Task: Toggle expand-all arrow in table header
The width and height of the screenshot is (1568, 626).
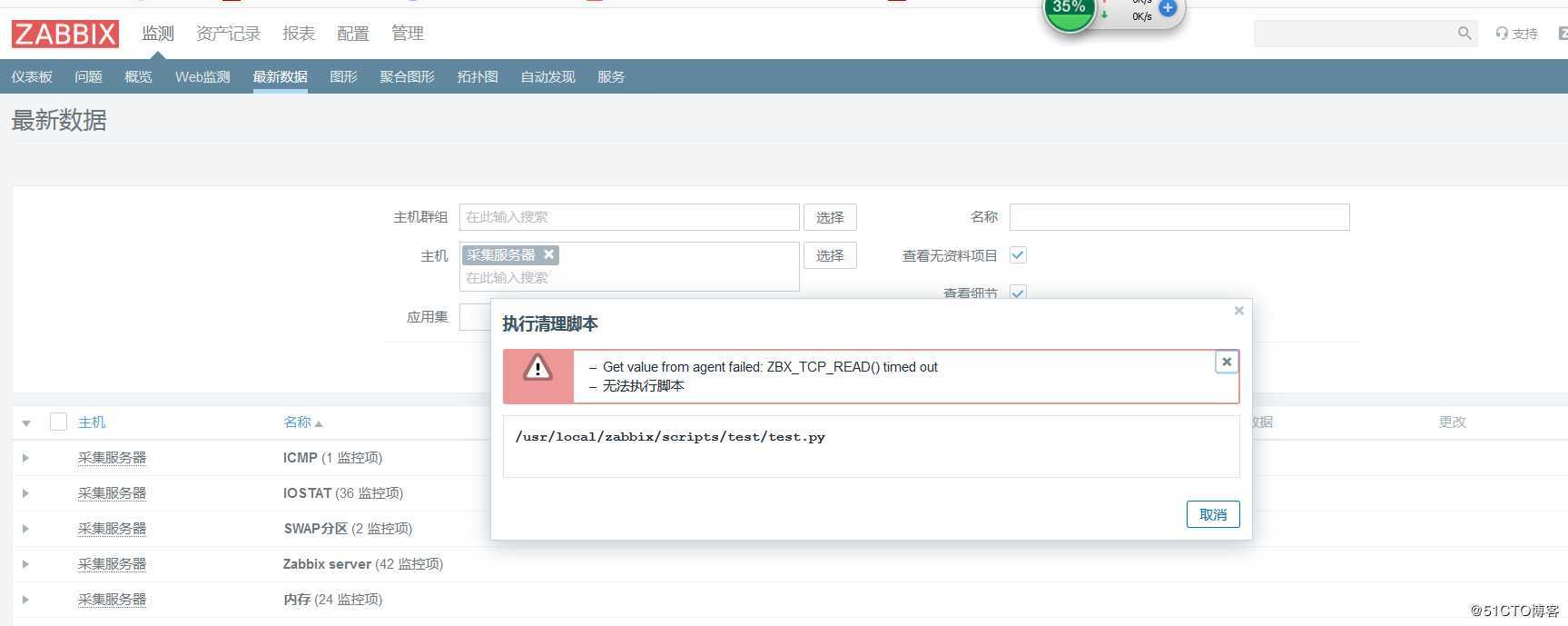Action: (x=26, y=422)
